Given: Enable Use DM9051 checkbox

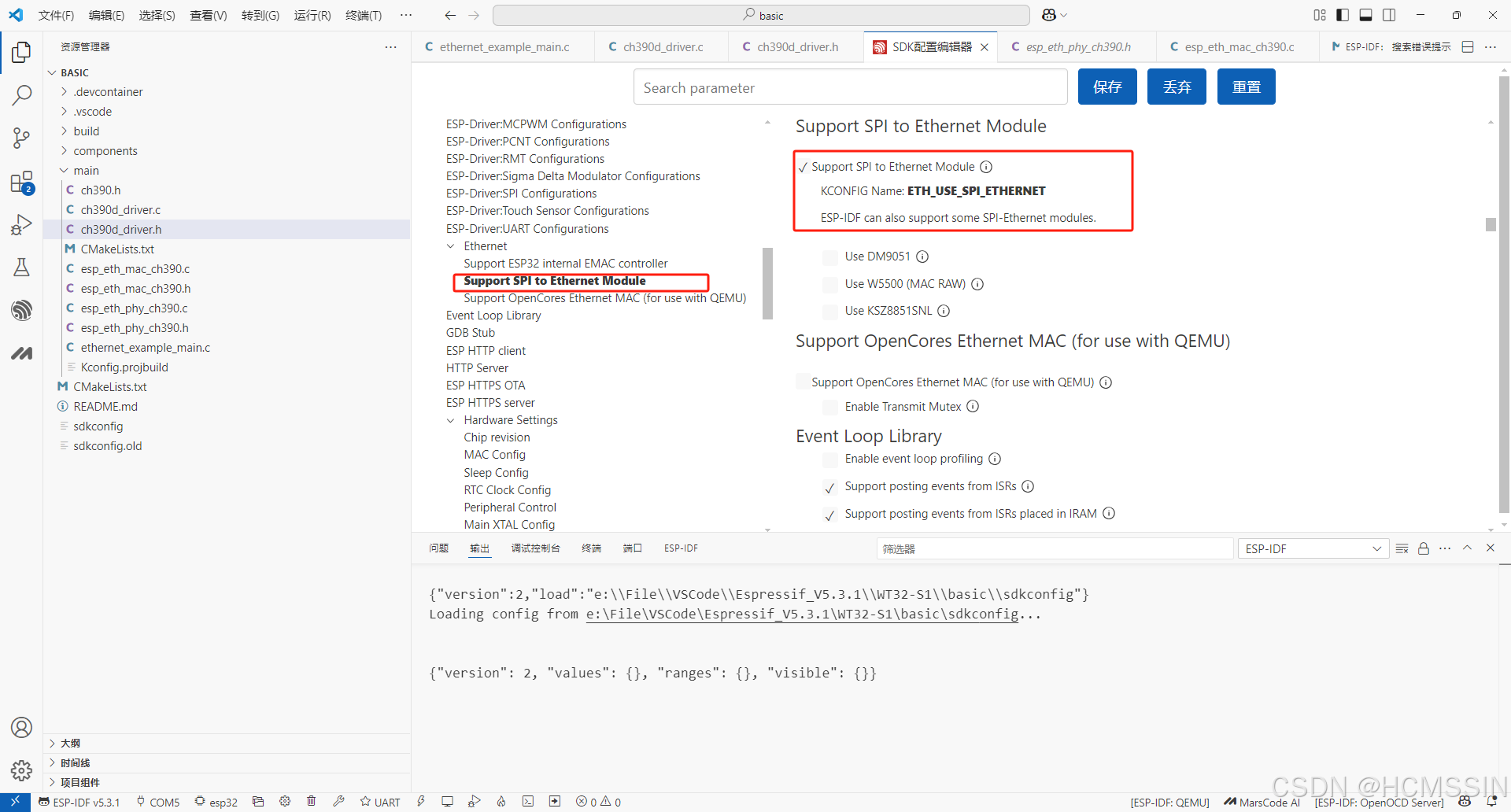Looking at the screenshot, I should 830,257.
